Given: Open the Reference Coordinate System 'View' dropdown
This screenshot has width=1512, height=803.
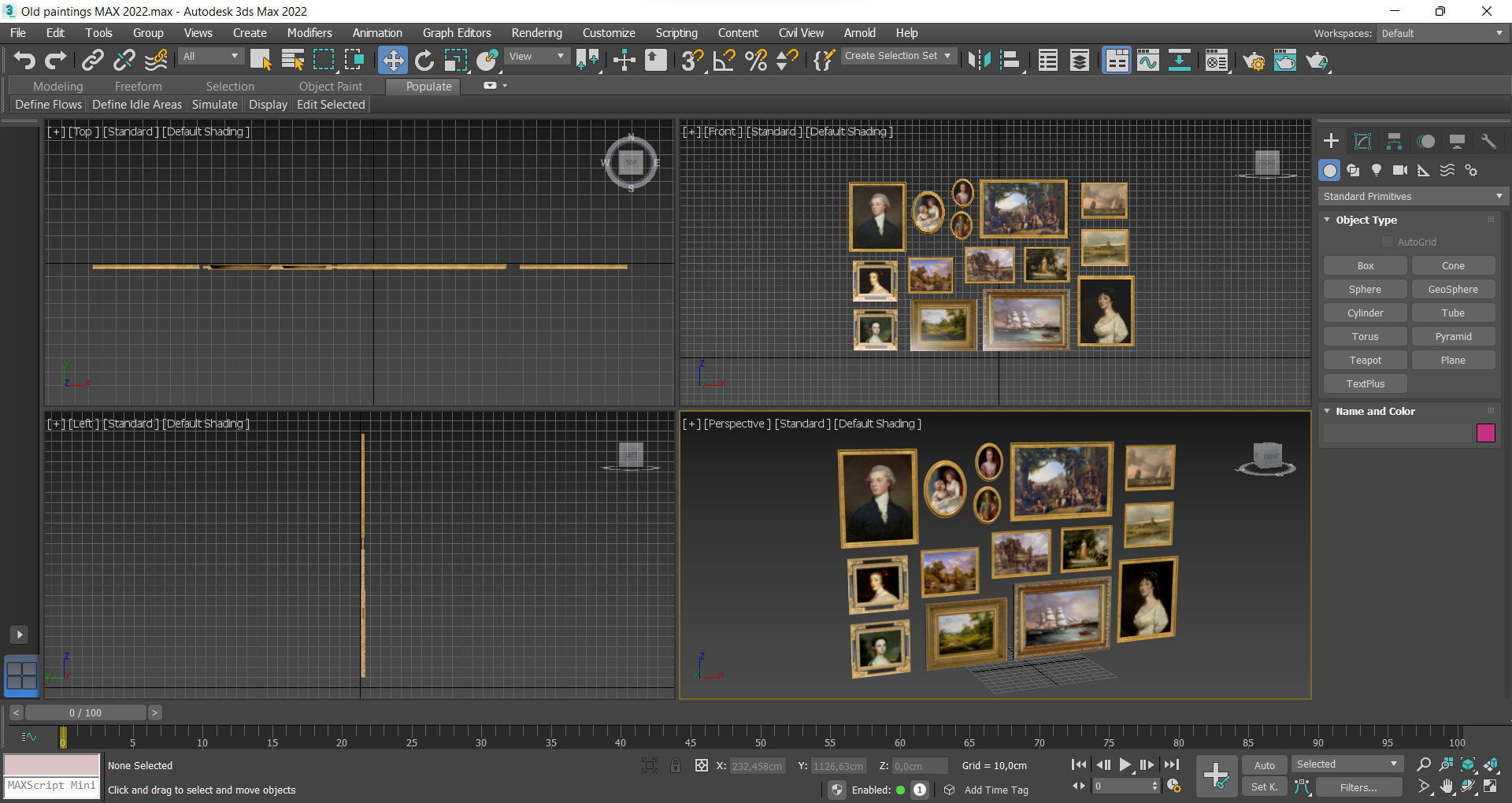Looking at the screenshot, I should pos(537,57).
